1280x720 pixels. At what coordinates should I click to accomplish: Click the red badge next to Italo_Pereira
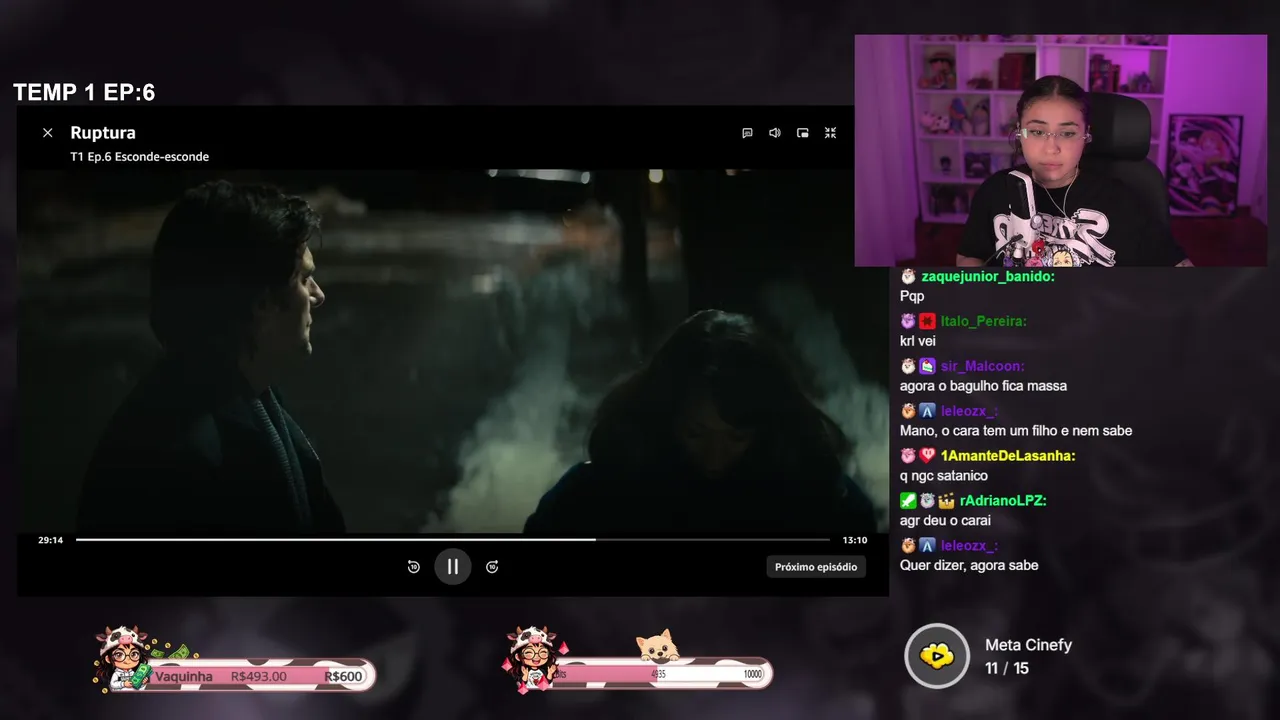click(928, 321)
